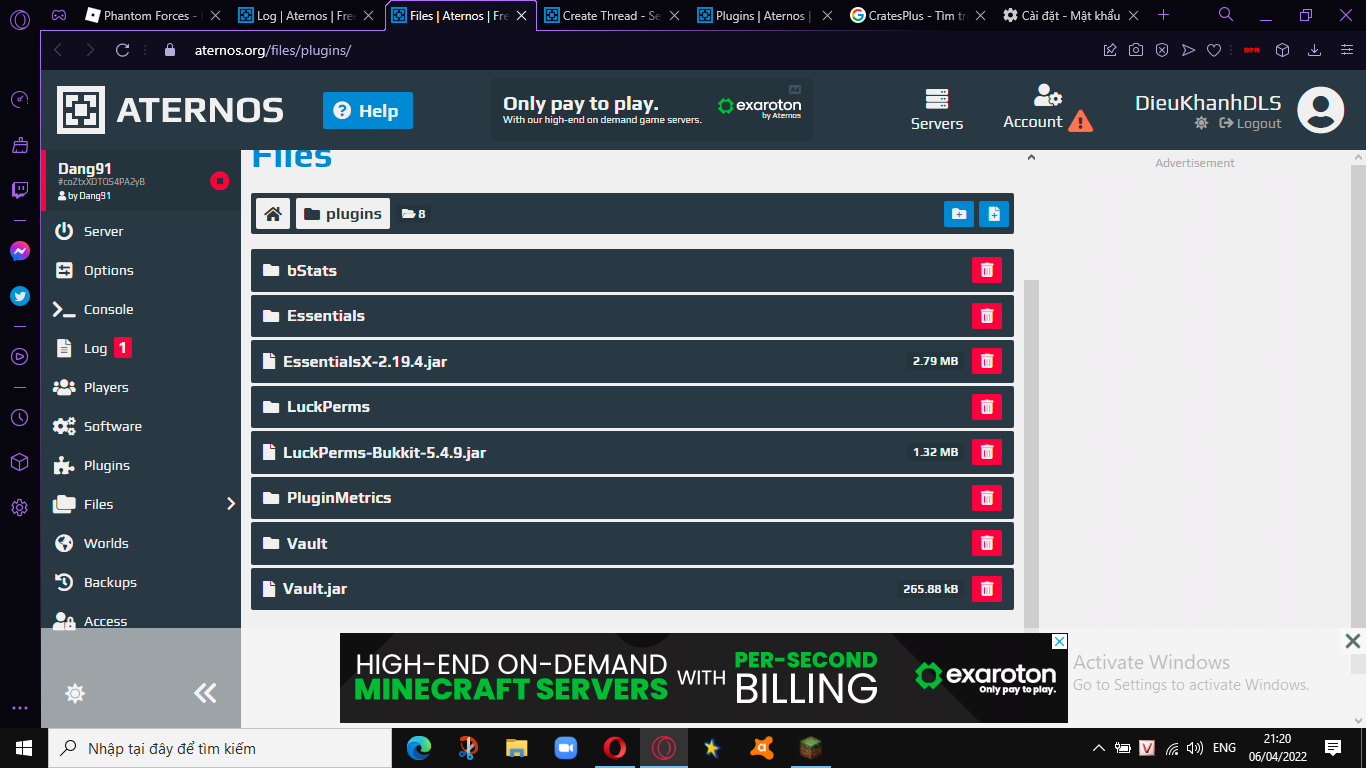Image resolution: width=1366 pixels, height=768 pixels.
Task: Open Twitter in the Opera sidebar
Action: [x=20, y=296]
